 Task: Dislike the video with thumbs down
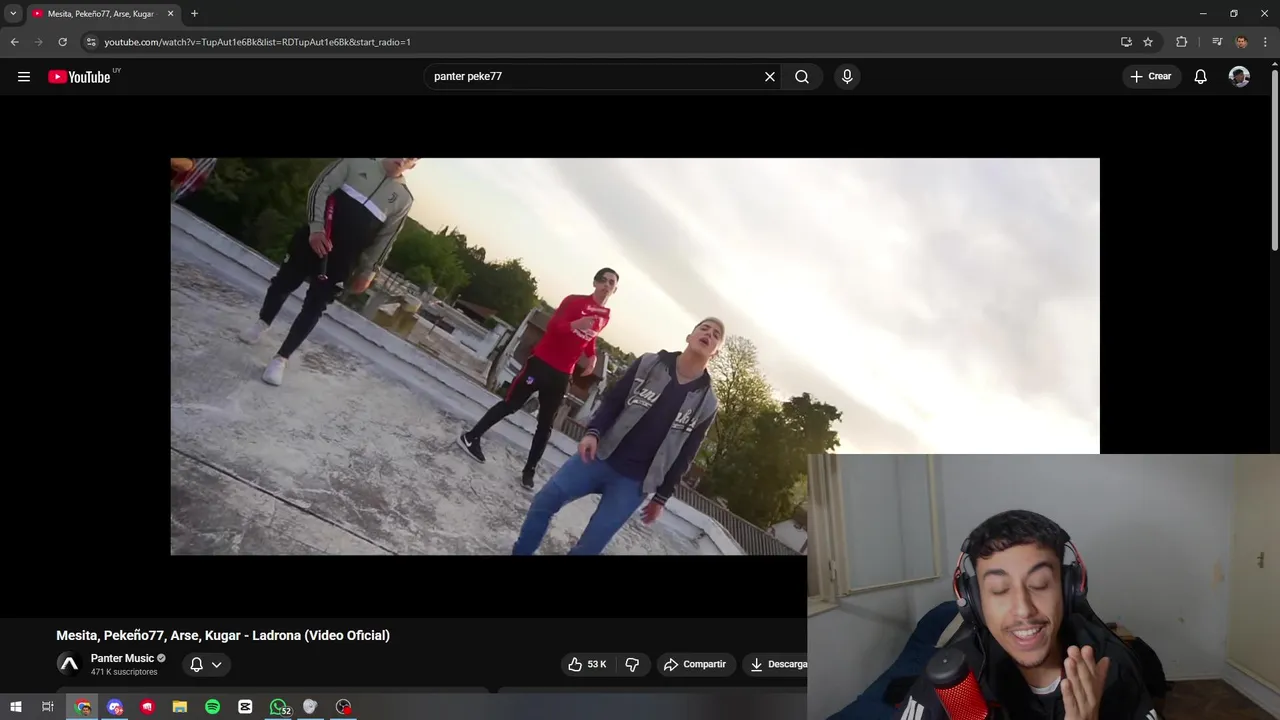coord(632,664)
